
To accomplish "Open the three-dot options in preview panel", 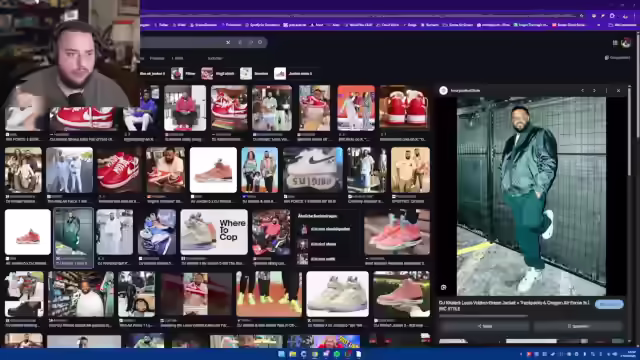I will point(607,91).
